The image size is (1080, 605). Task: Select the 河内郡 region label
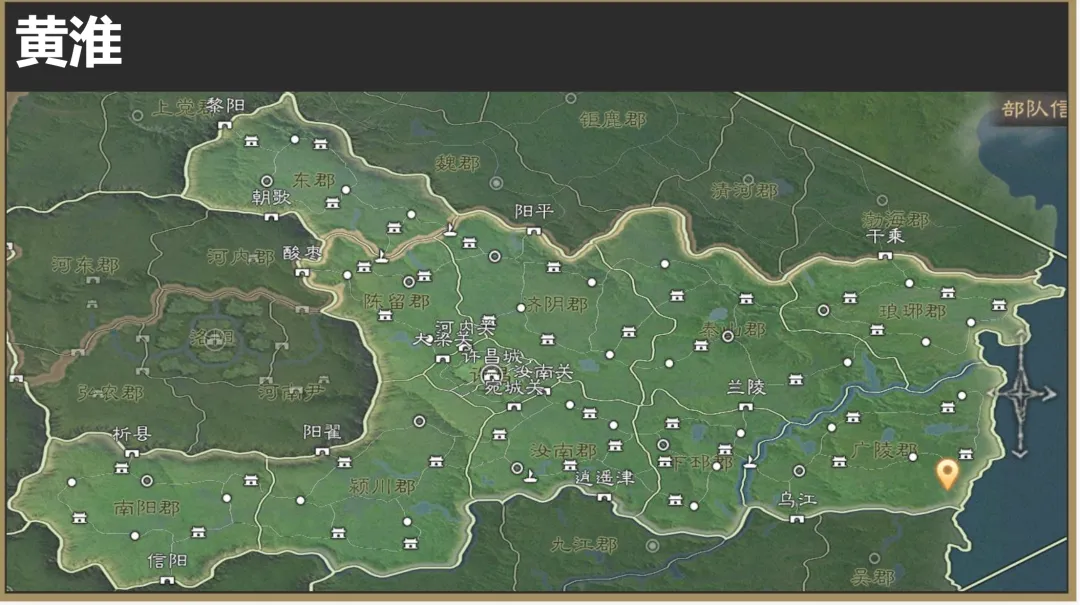tap(240, 256)
